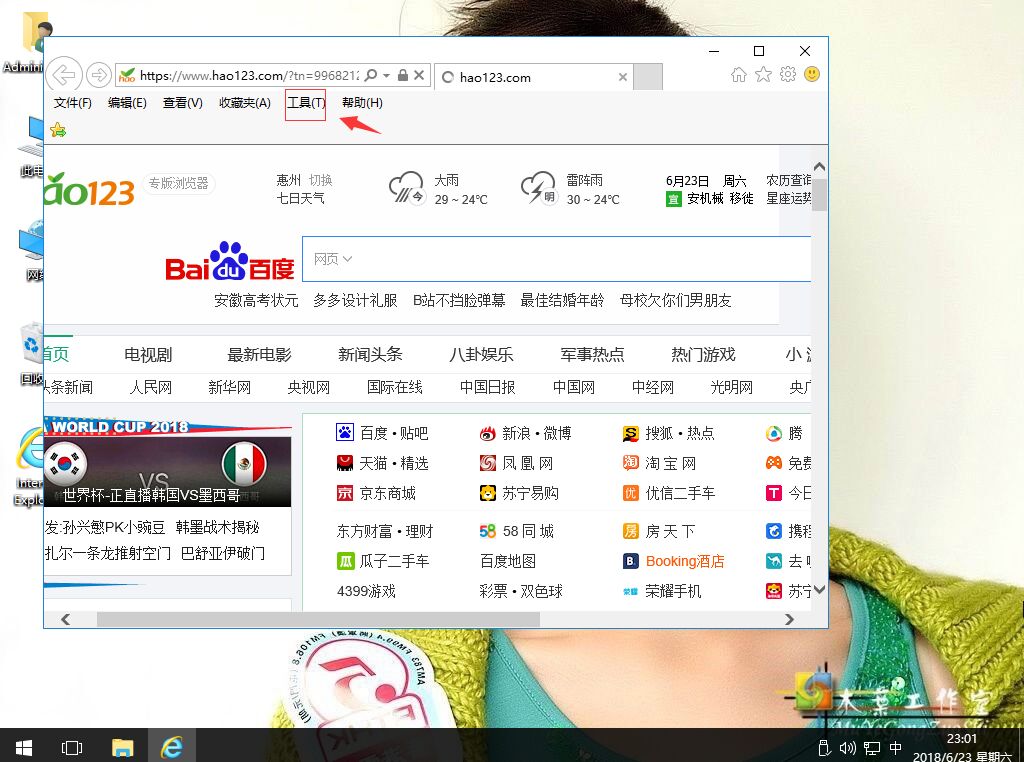
Task: Click the 人民网 news site link
Action: click(x=151, y=387)
